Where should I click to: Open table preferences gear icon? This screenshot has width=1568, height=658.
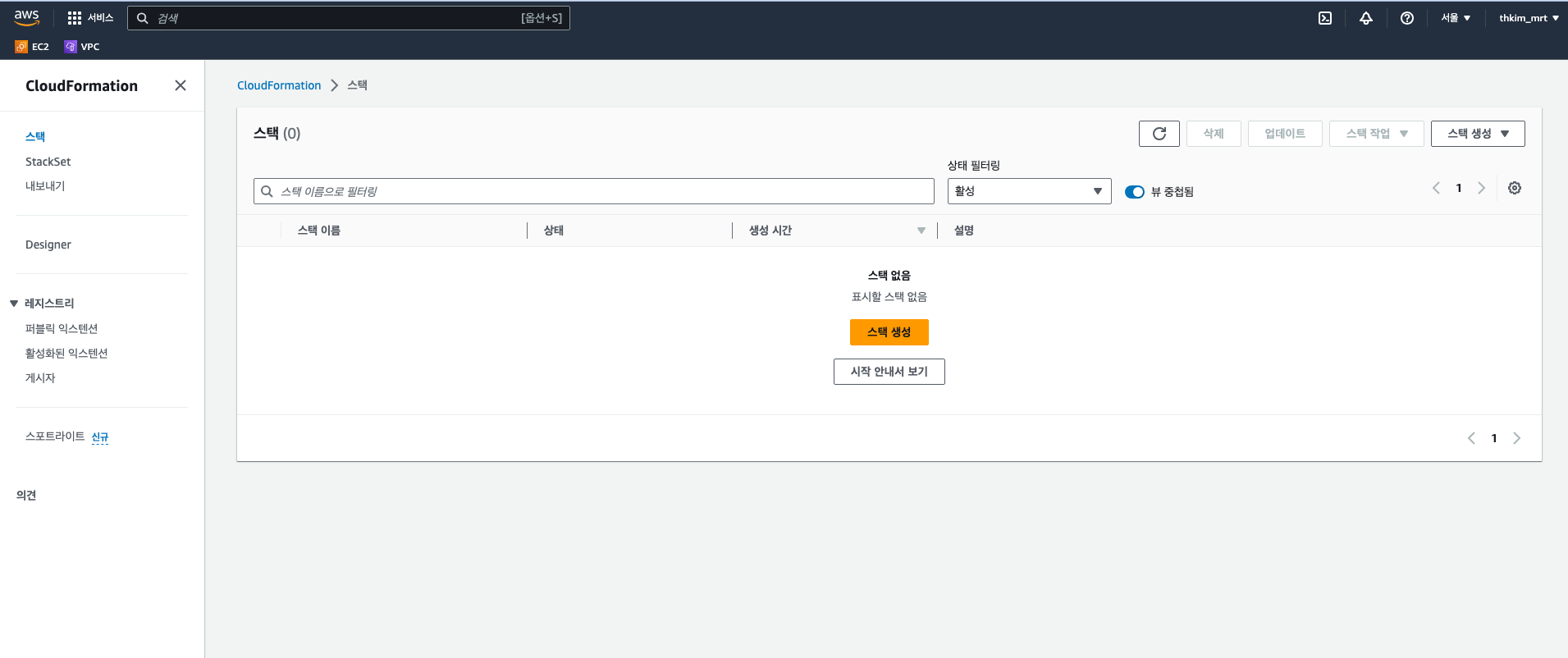click(x=1515, y=188)
